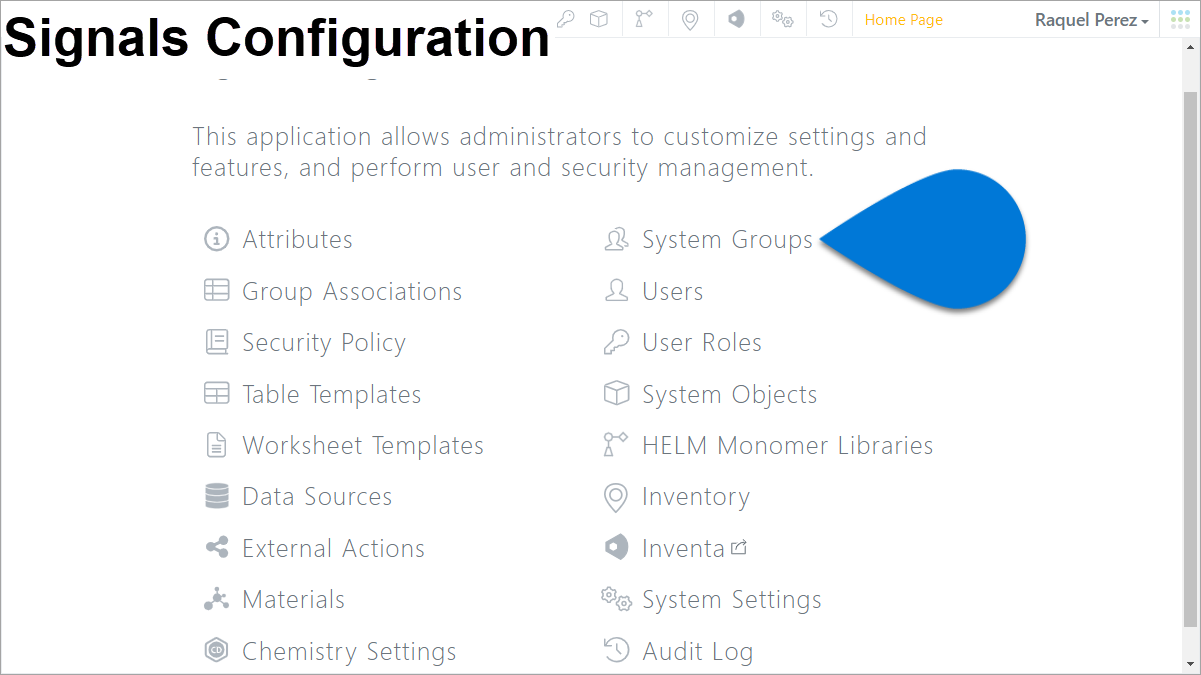Open System Groups link
1201x675 pixels.
(x=727, y=240)
